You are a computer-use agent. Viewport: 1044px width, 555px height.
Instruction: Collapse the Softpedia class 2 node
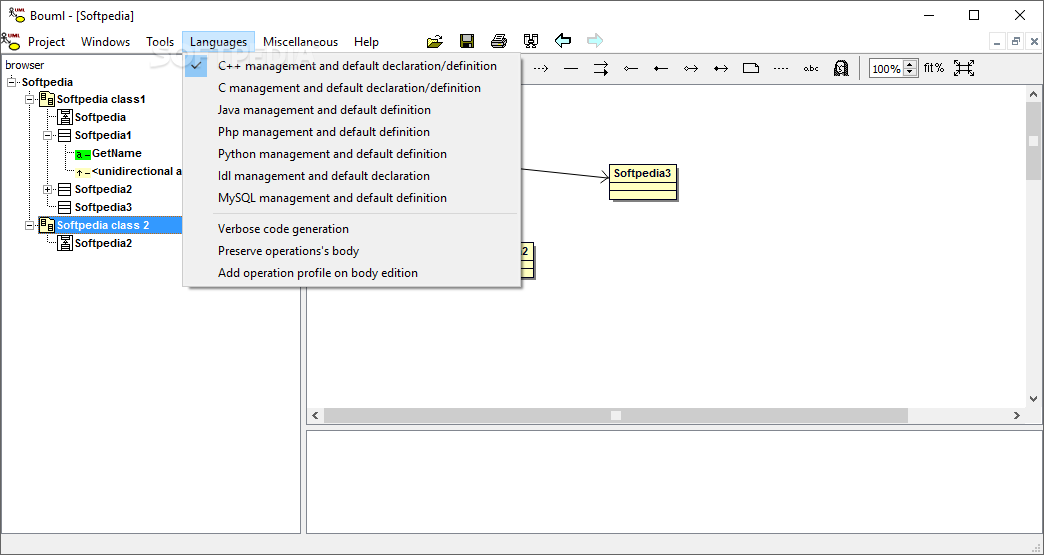point(29,226)
